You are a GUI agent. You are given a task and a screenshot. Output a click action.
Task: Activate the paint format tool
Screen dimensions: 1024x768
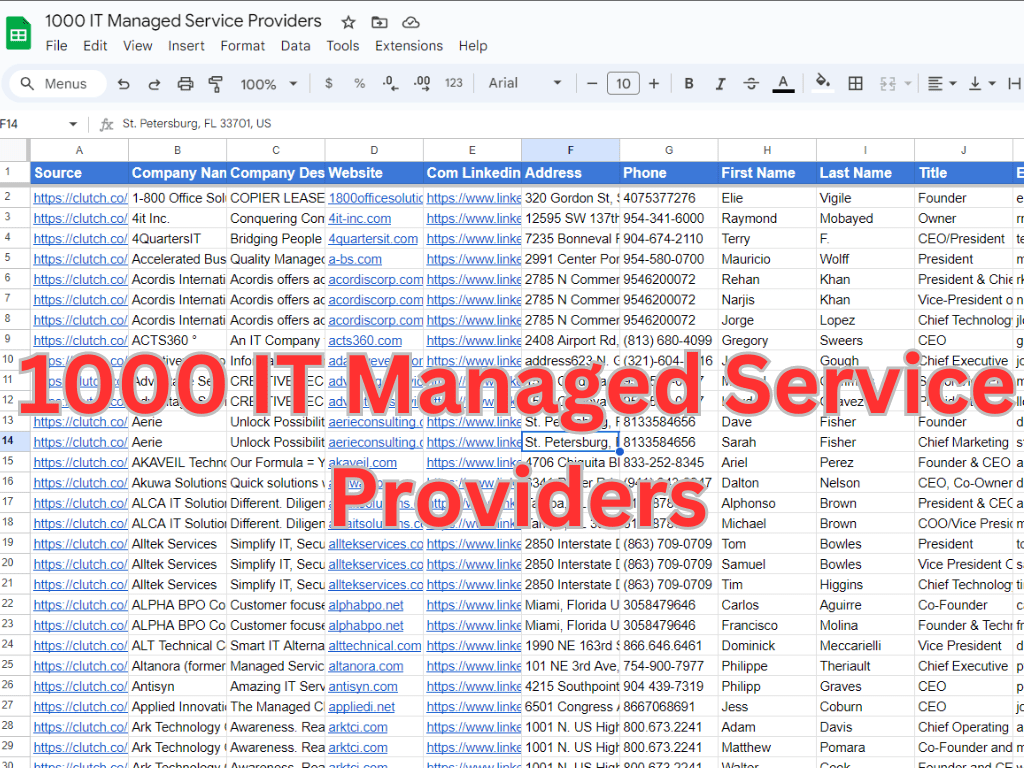[x=215, y=84]
